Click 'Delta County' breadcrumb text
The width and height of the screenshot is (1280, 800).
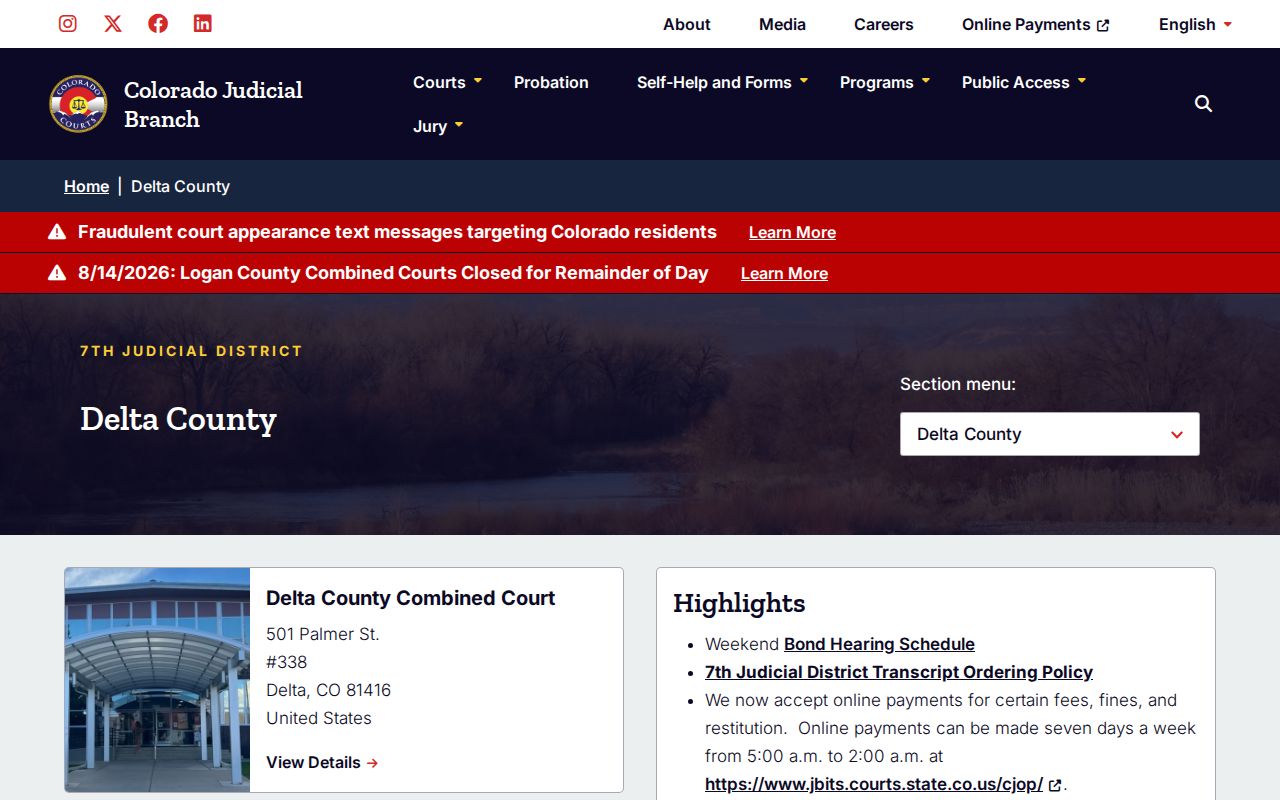(x=180, y=186)
